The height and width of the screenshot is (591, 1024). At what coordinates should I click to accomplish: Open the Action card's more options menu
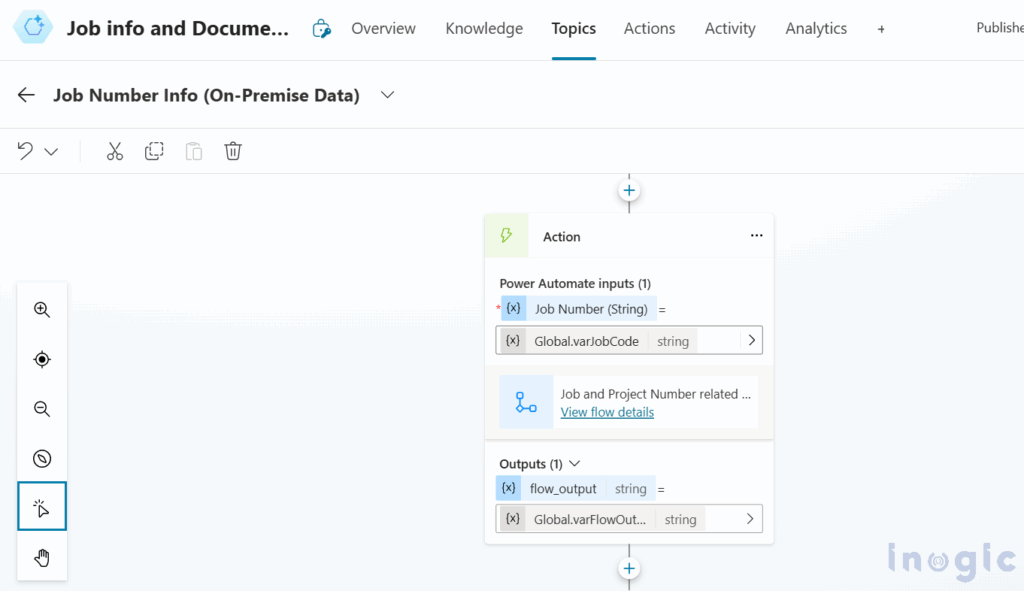click(x=756, y=235)
